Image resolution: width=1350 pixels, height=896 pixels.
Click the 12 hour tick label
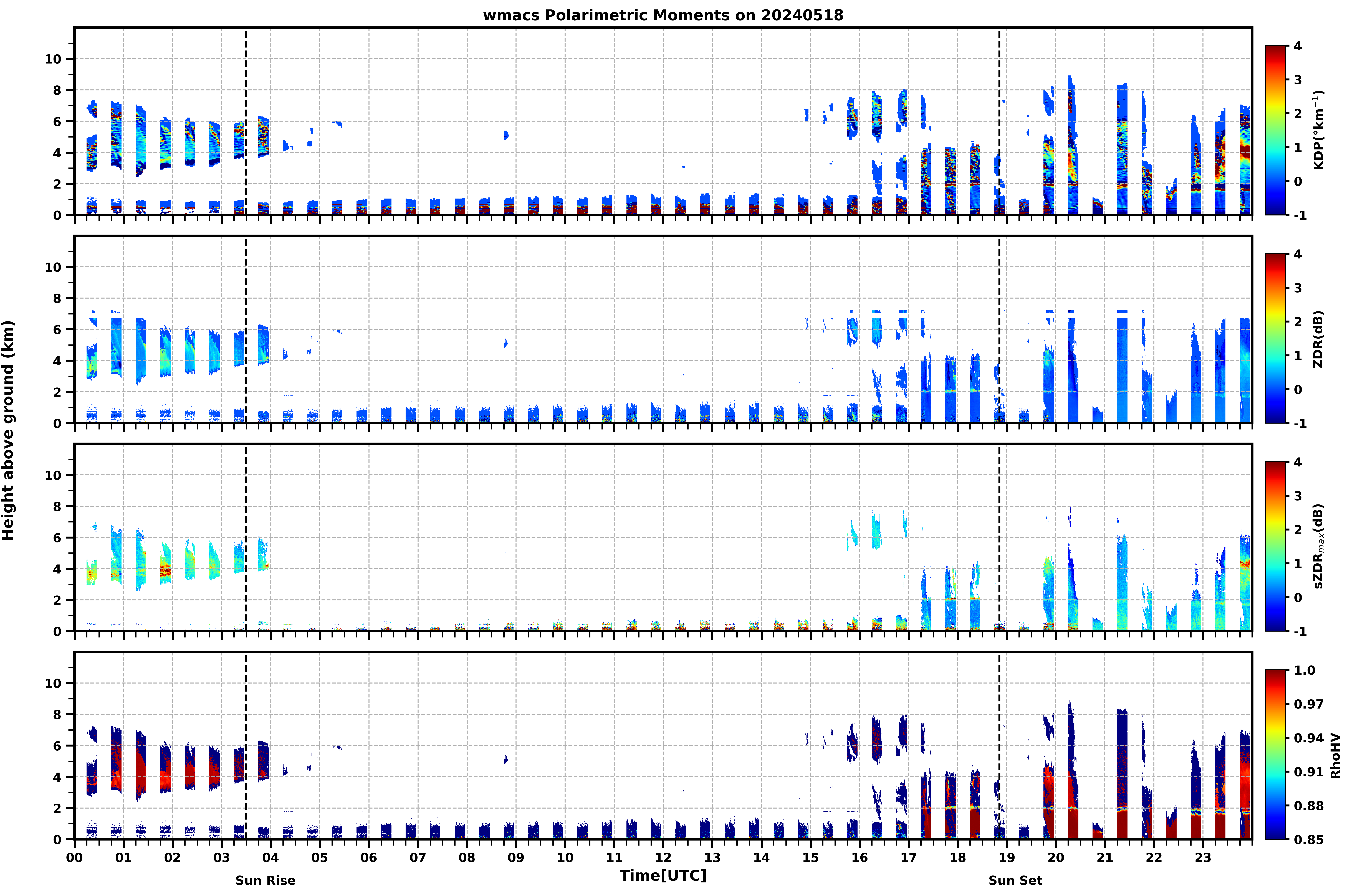(663, 858)
